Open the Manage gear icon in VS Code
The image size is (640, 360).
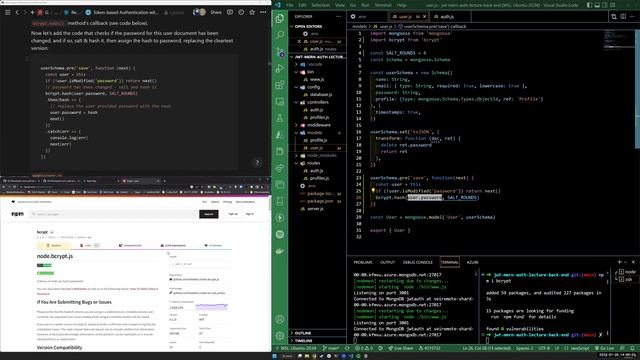point(280,336)
